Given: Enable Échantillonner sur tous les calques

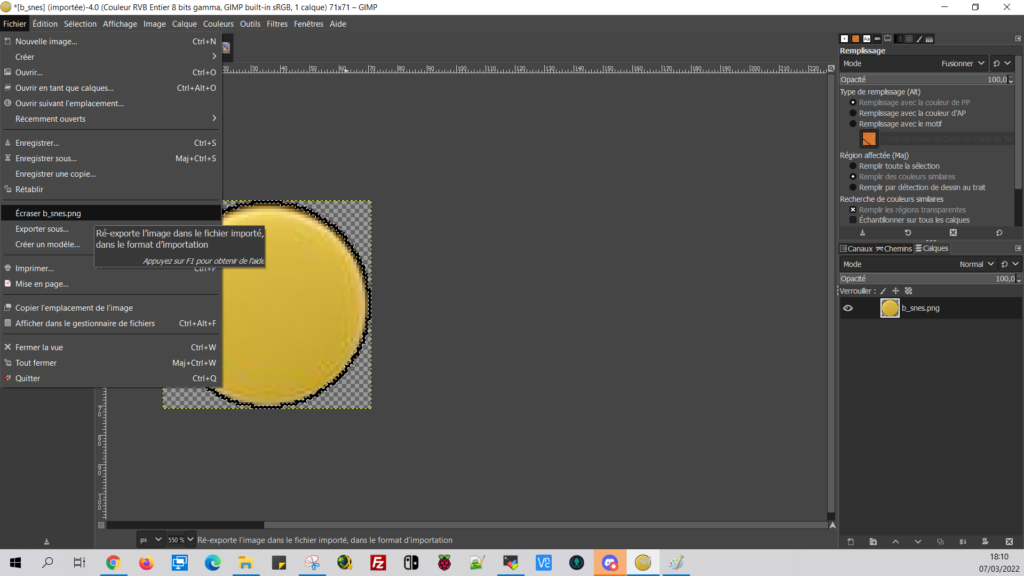Looking at the screenshot, I should point(853,220).
